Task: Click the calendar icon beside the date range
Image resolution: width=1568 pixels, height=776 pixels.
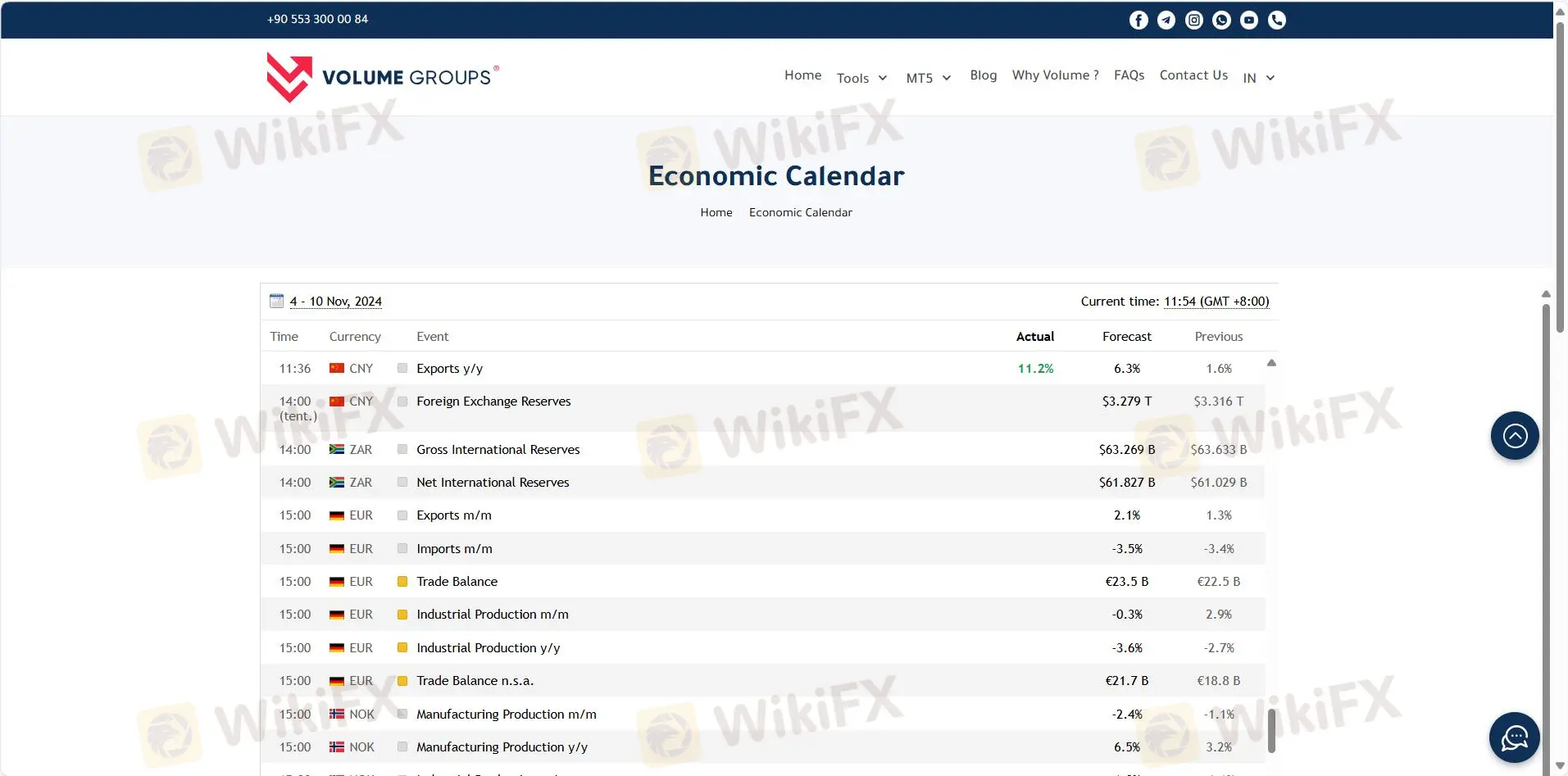Action: coord(276,301)
